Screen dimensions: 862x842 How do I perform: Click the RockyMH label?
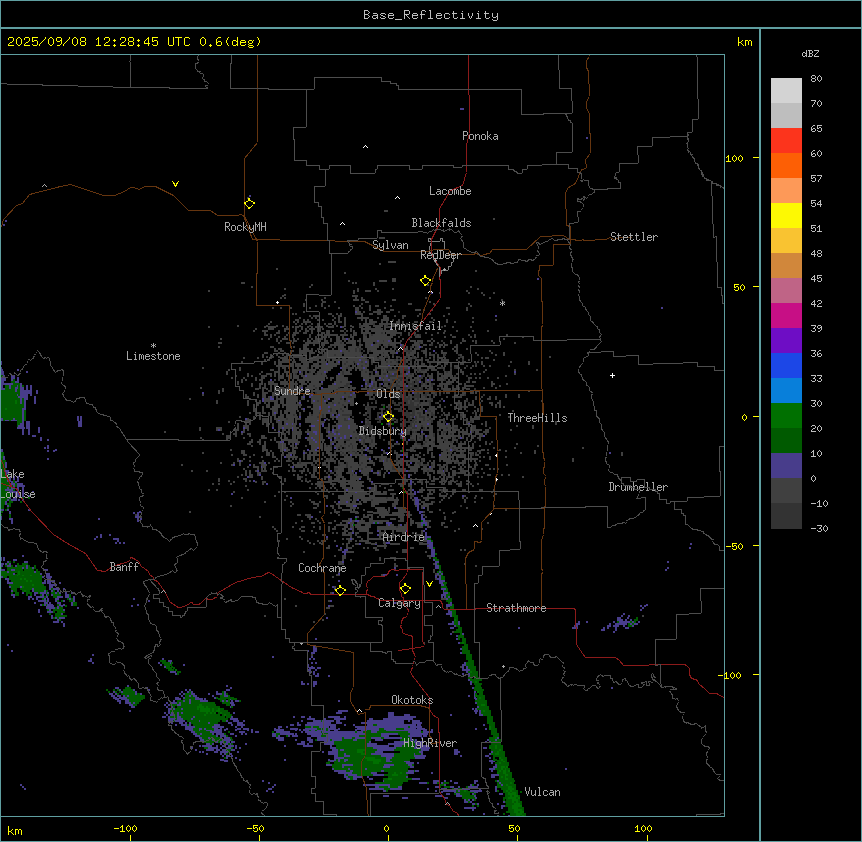click(x=245, y=227)
